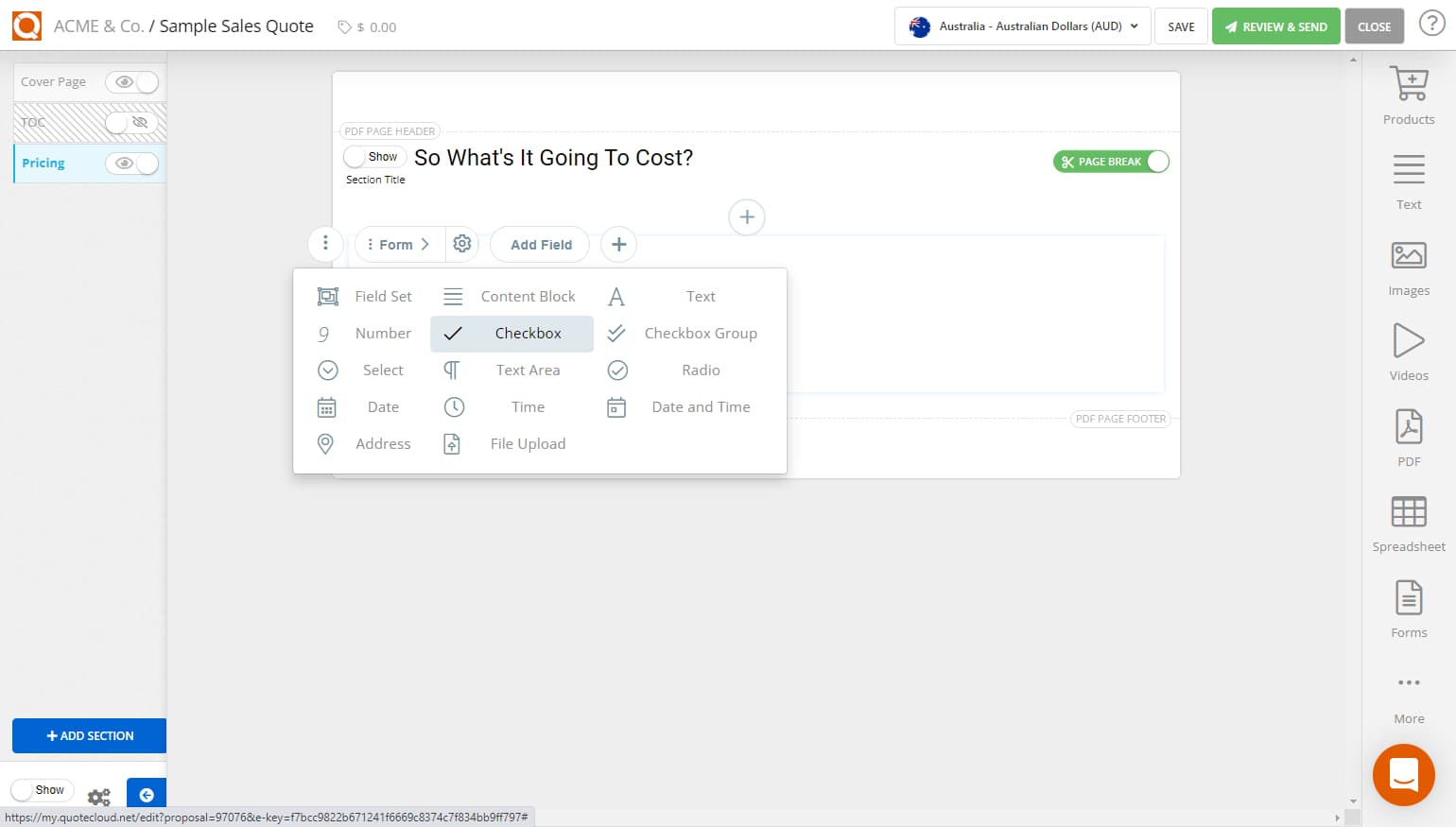Choose Date and Time field type
Viewport: 1456px width, 827px height.
(701, 406)
